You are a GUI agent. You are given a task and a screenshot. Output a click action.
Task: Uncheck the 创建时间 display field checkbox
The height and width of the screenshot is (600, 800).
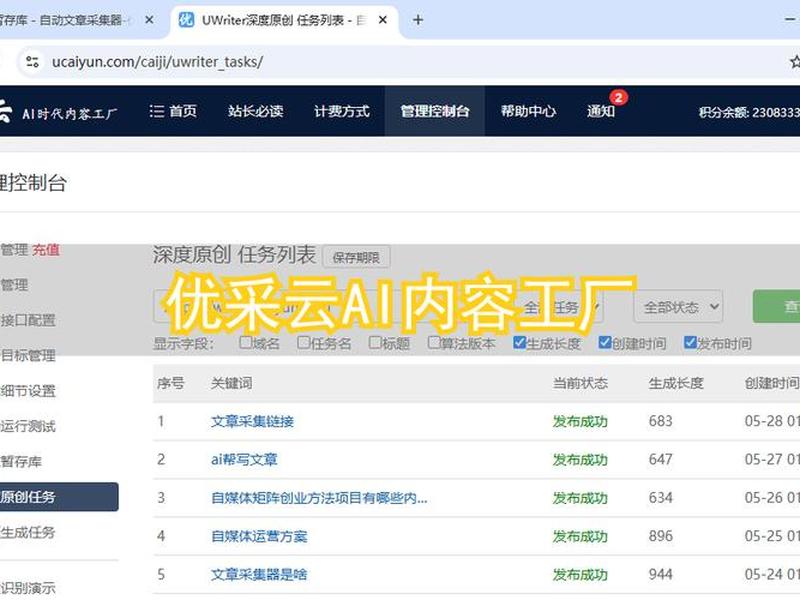pyautogui.click(x=605, y=342)
